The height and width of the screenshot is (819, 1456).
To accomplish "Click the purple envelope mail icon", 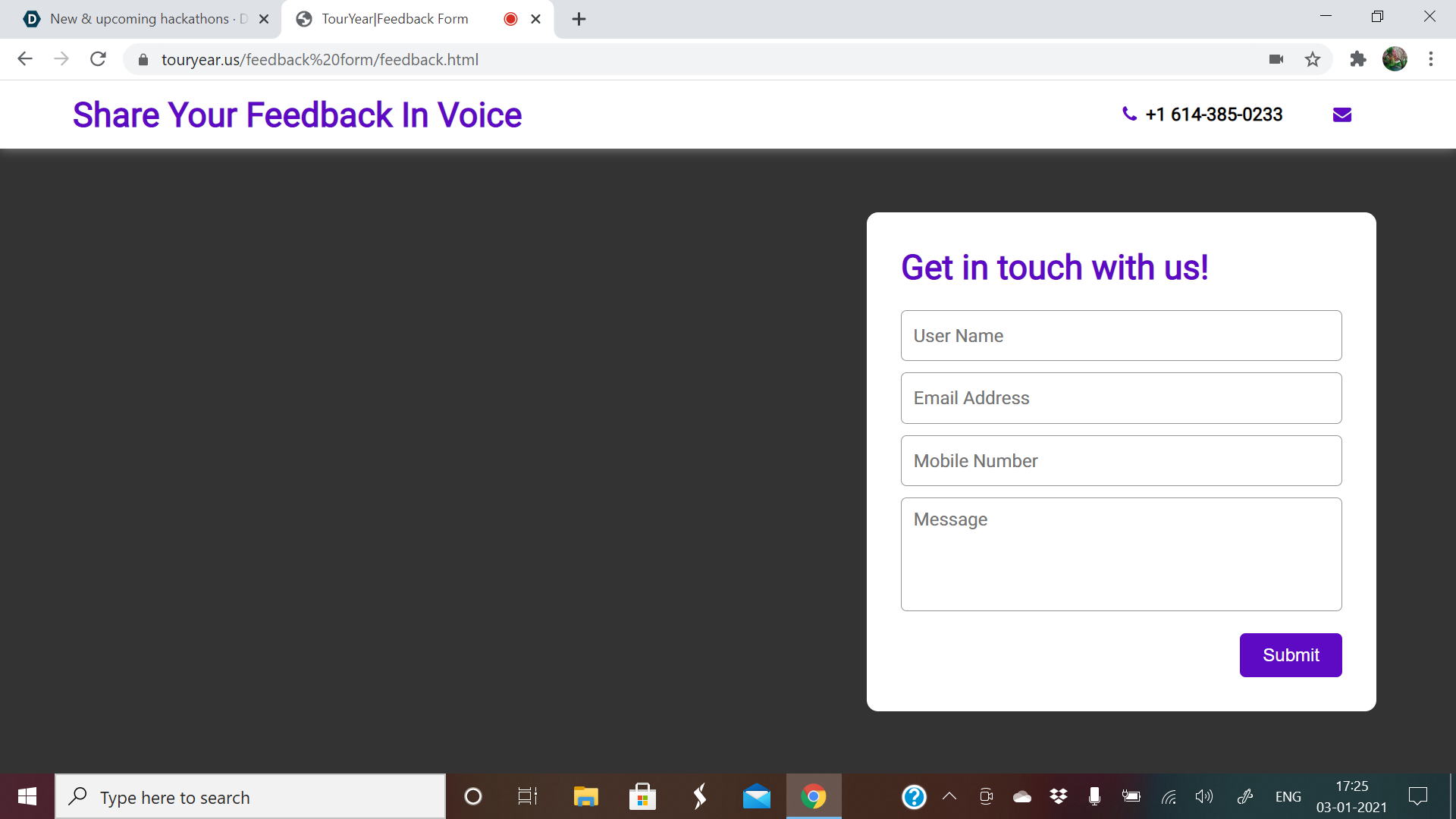I will [1341, 115].
